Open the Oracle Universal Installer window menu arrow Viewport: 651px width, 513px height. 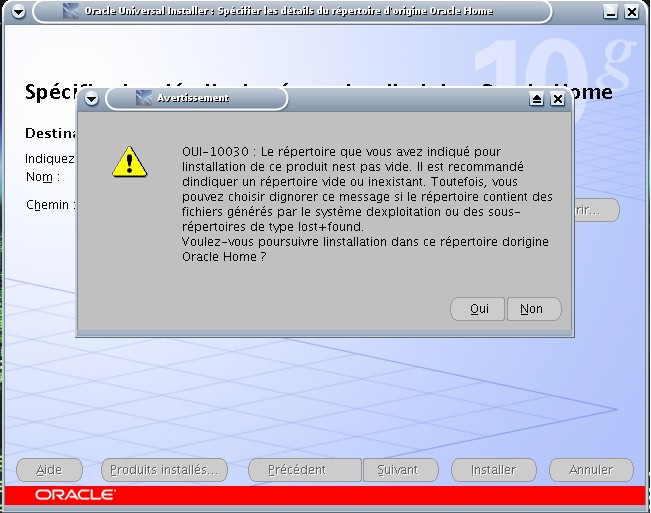coord(18,12)
